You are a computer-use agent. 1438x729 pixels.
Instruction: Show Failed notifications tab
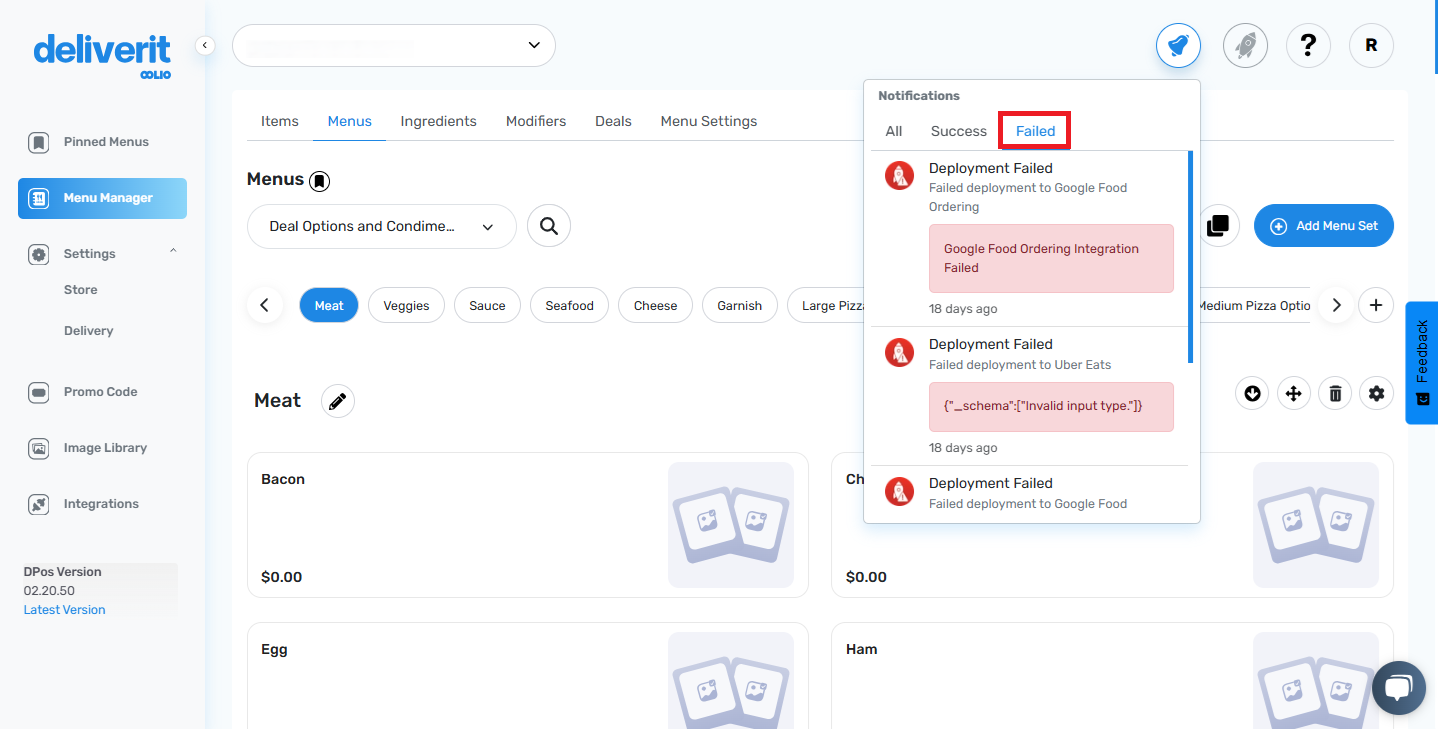coord(1036,131)
